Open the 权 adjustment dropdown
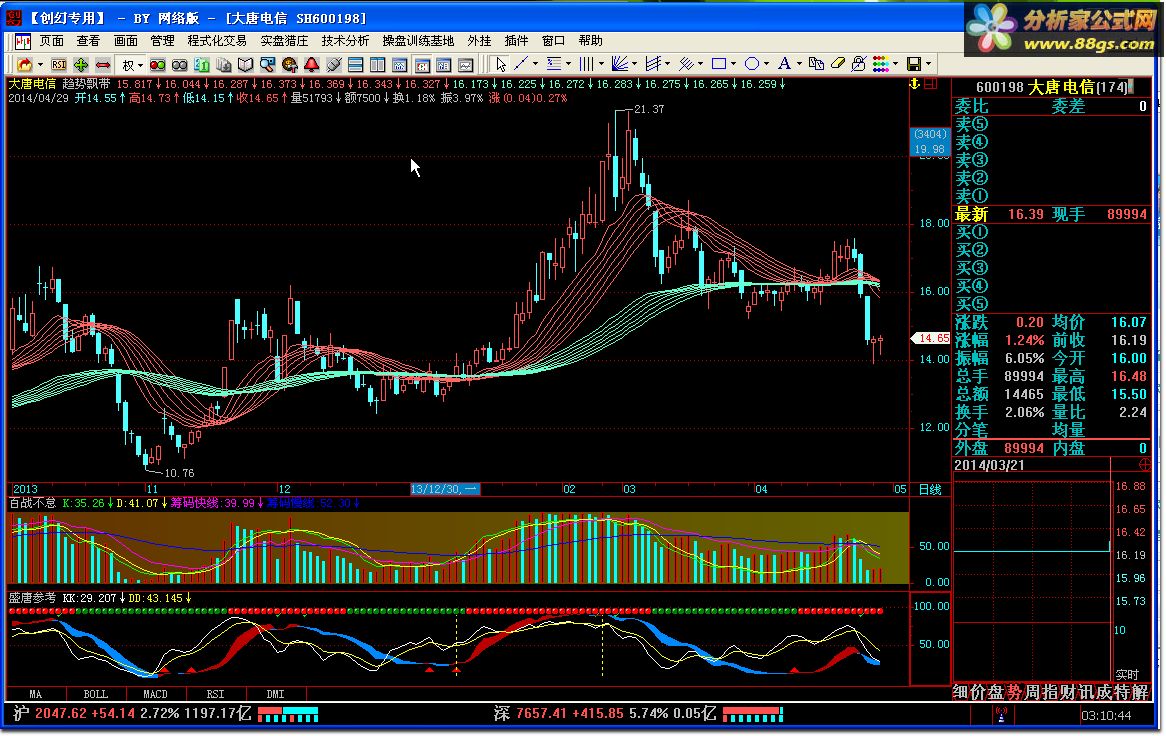Image resolution: width=1166 pixels, height=736 pixels. pyautogui.click(x=133, y=65)
